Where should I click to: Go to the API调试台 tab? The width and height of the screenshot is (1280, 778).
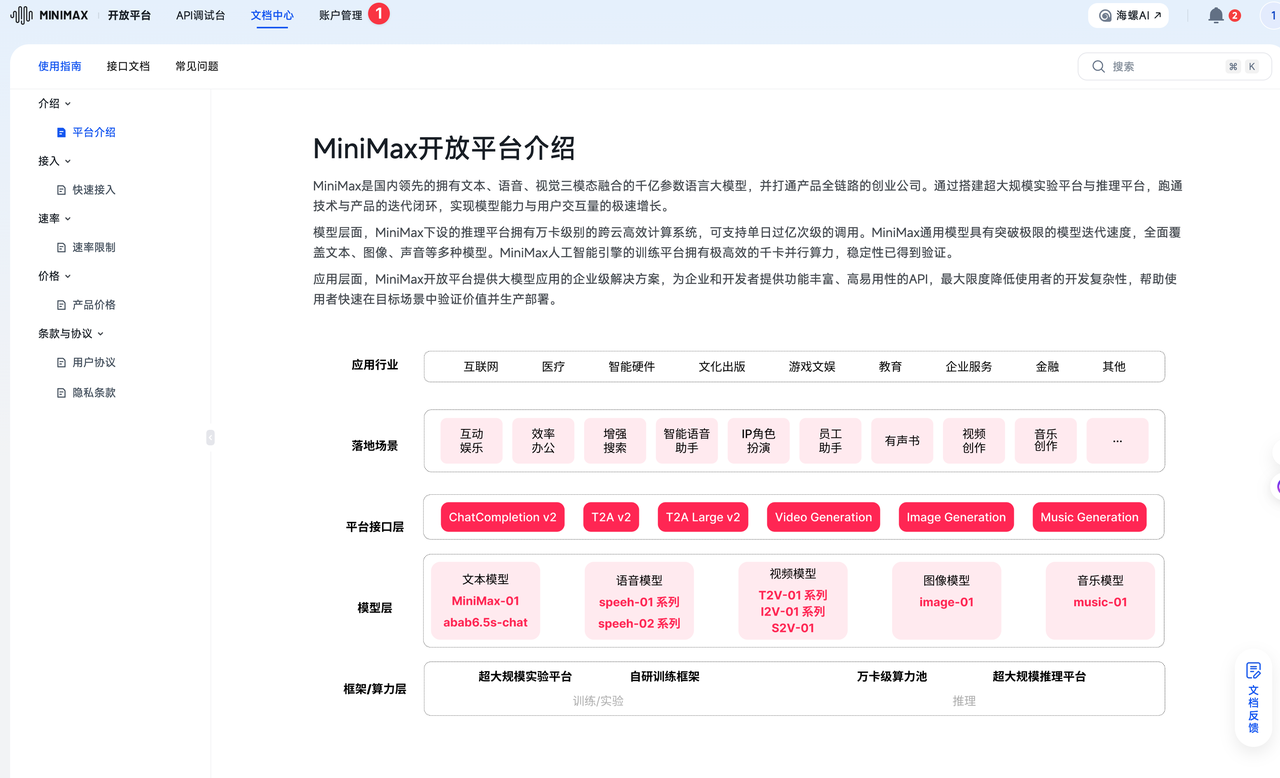tap(200, 16)
